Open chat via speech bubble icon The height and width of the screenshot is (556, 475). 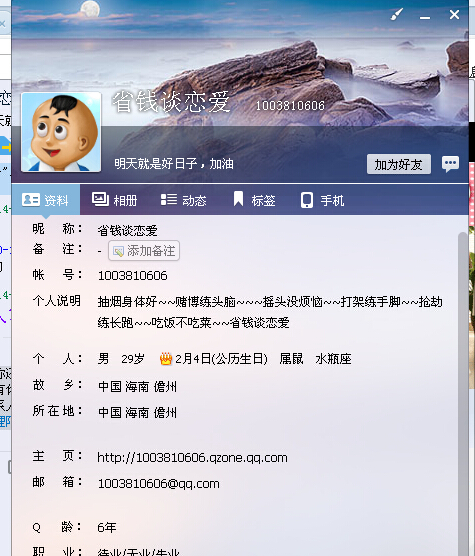[x=451, y=164]
